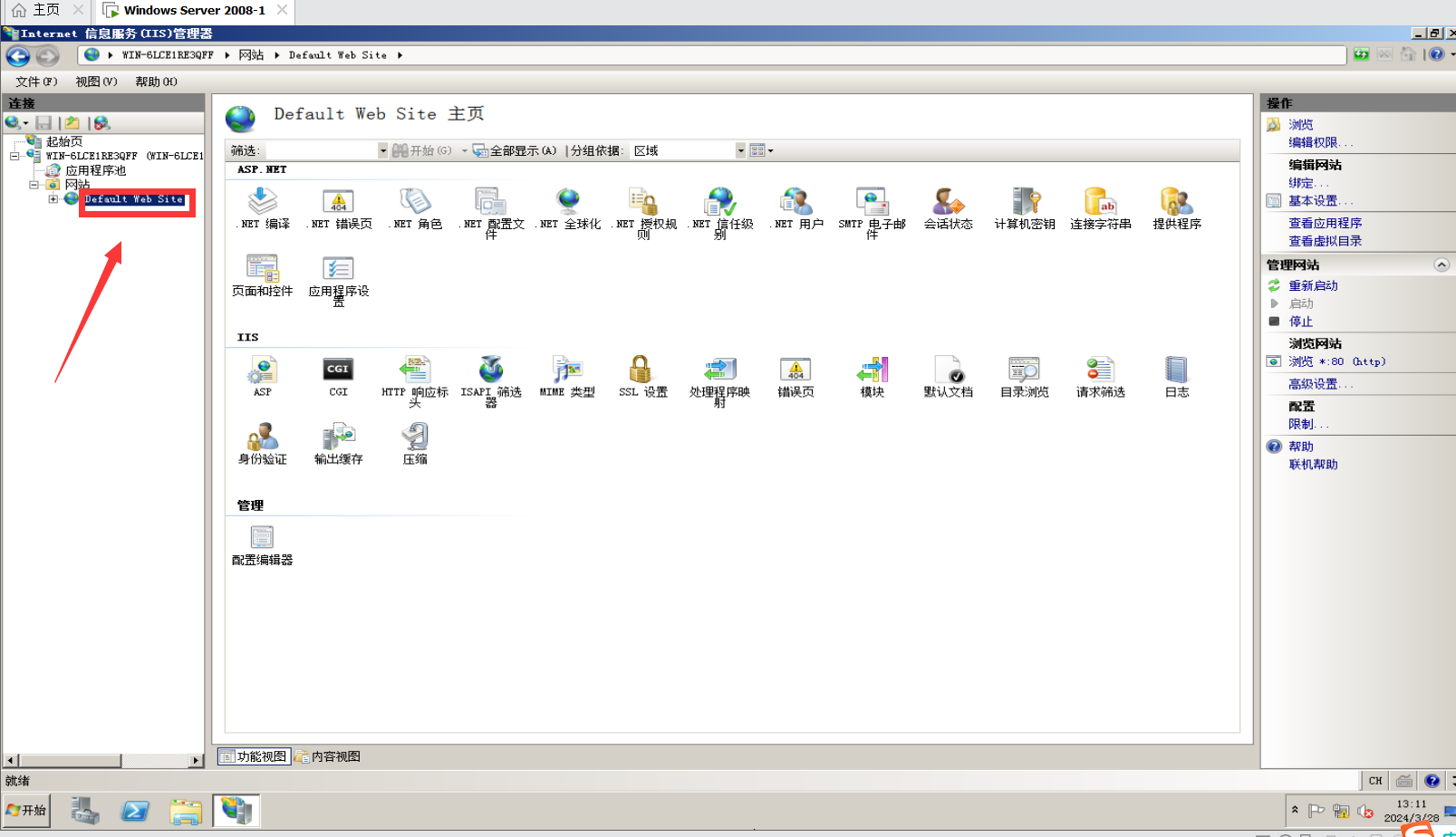Open the .NET 授权规则 feature icon
Viewport: 1456px width, 837px height.
point(643,213)
